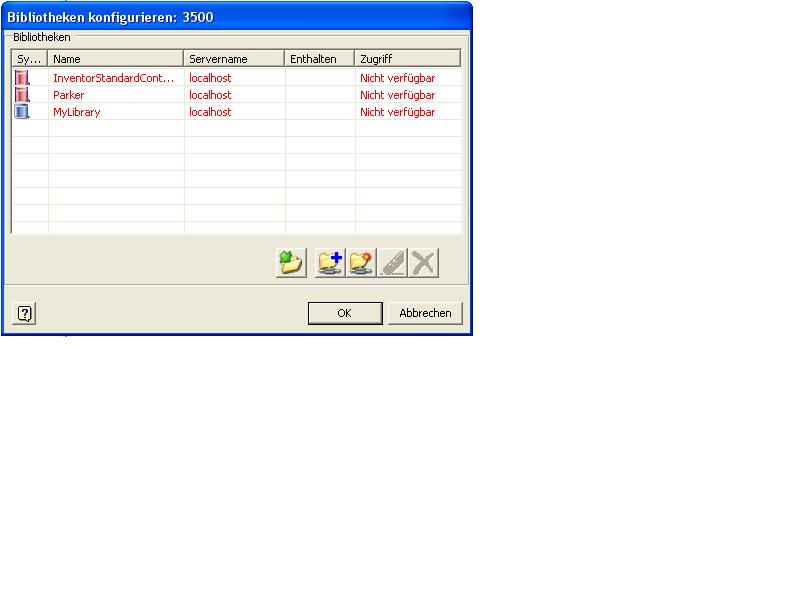The height and width of the screenshot is (600, 800).
Task: Select the Parker library name
Action: click(x=68, y=95)
